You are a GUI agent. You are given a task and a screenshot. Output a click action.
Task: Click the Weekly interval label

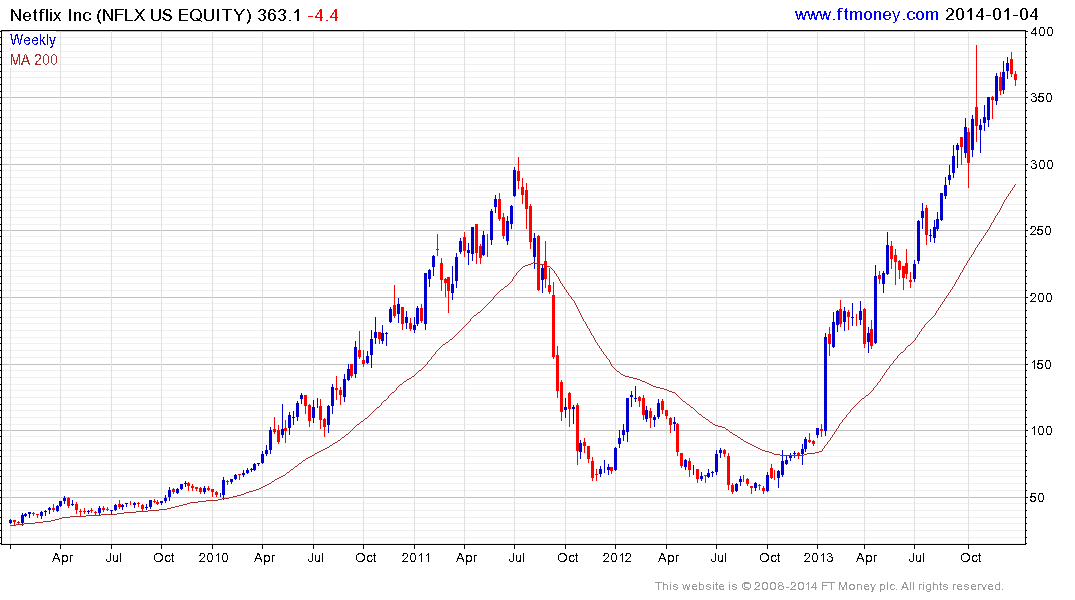[x=32, y=40]
